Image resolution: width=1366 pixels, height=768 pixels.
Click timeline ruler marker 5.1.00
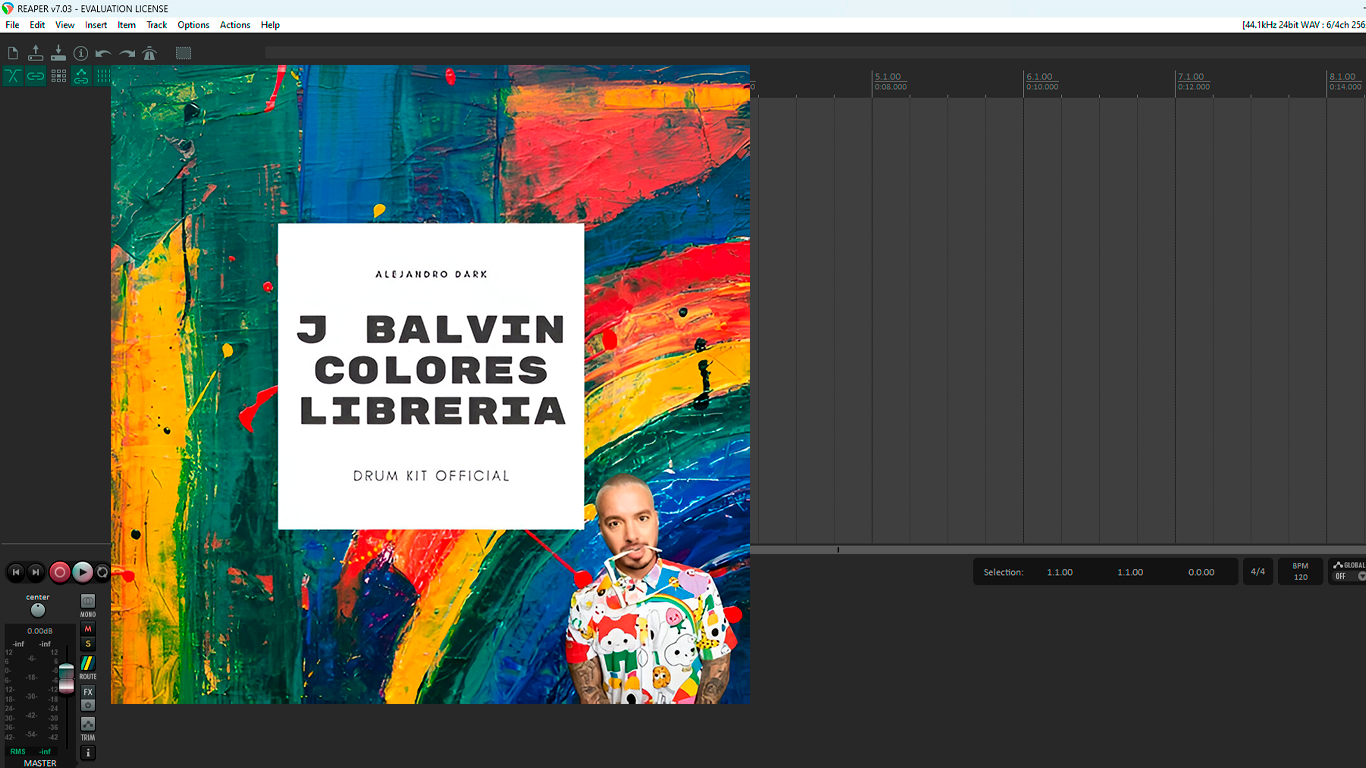tap(888, 77)
